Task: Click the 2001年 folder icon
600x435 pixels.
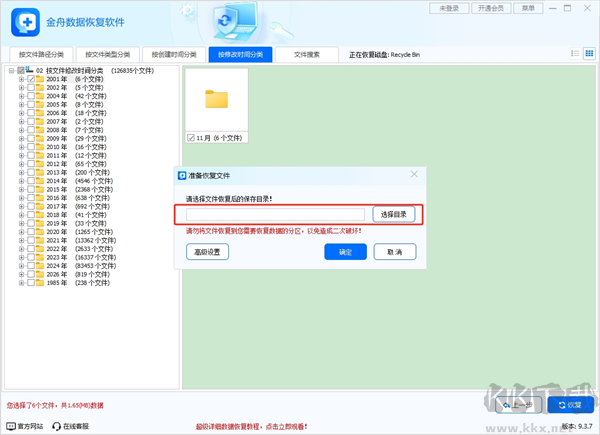Action: pos(40,79)
